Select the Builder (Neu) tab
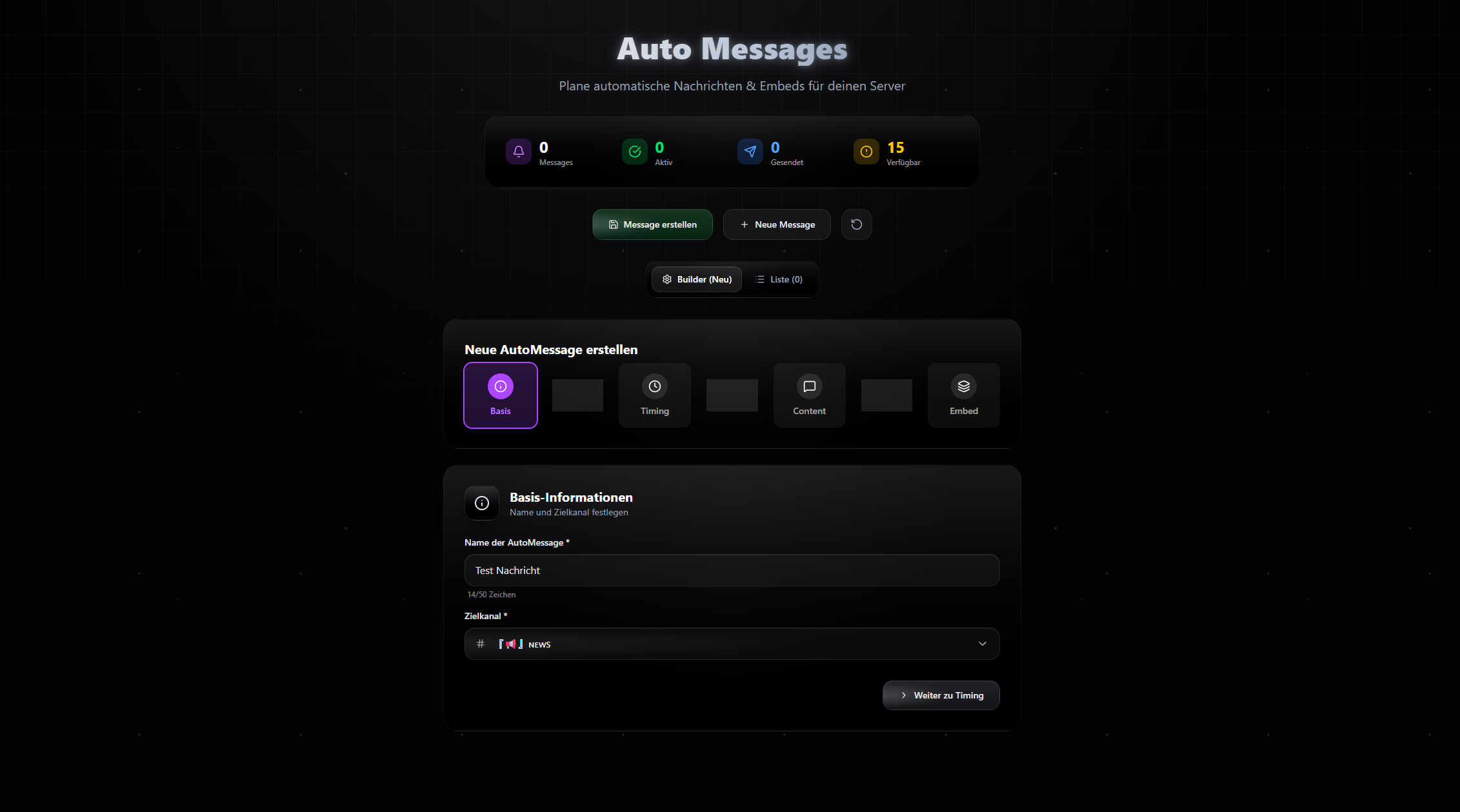Image resolution: width=1460 pixels, height=812 pixels. (x=696, y=279)
